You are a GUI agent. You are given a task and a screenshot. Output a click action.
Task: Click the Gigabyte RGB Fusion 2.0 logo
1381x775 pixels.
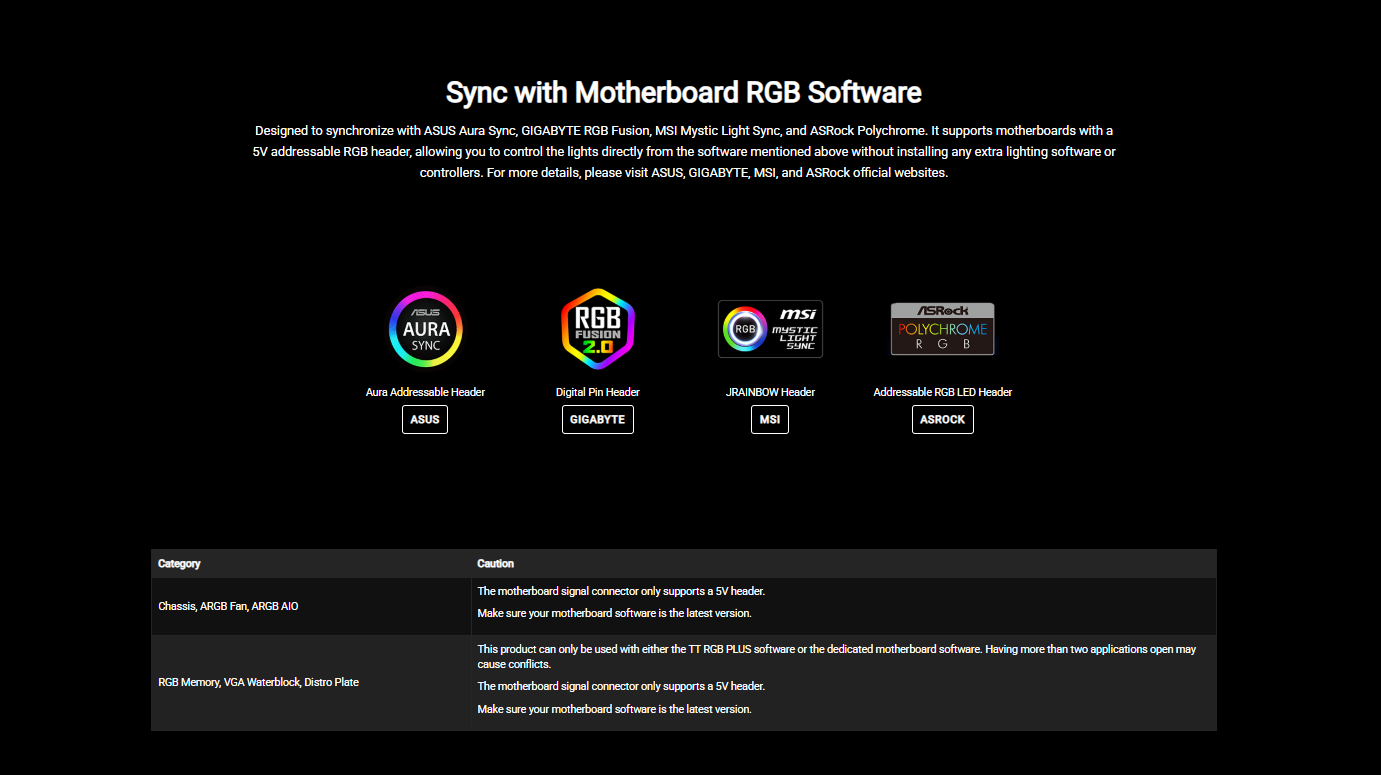tap(598, 329)
